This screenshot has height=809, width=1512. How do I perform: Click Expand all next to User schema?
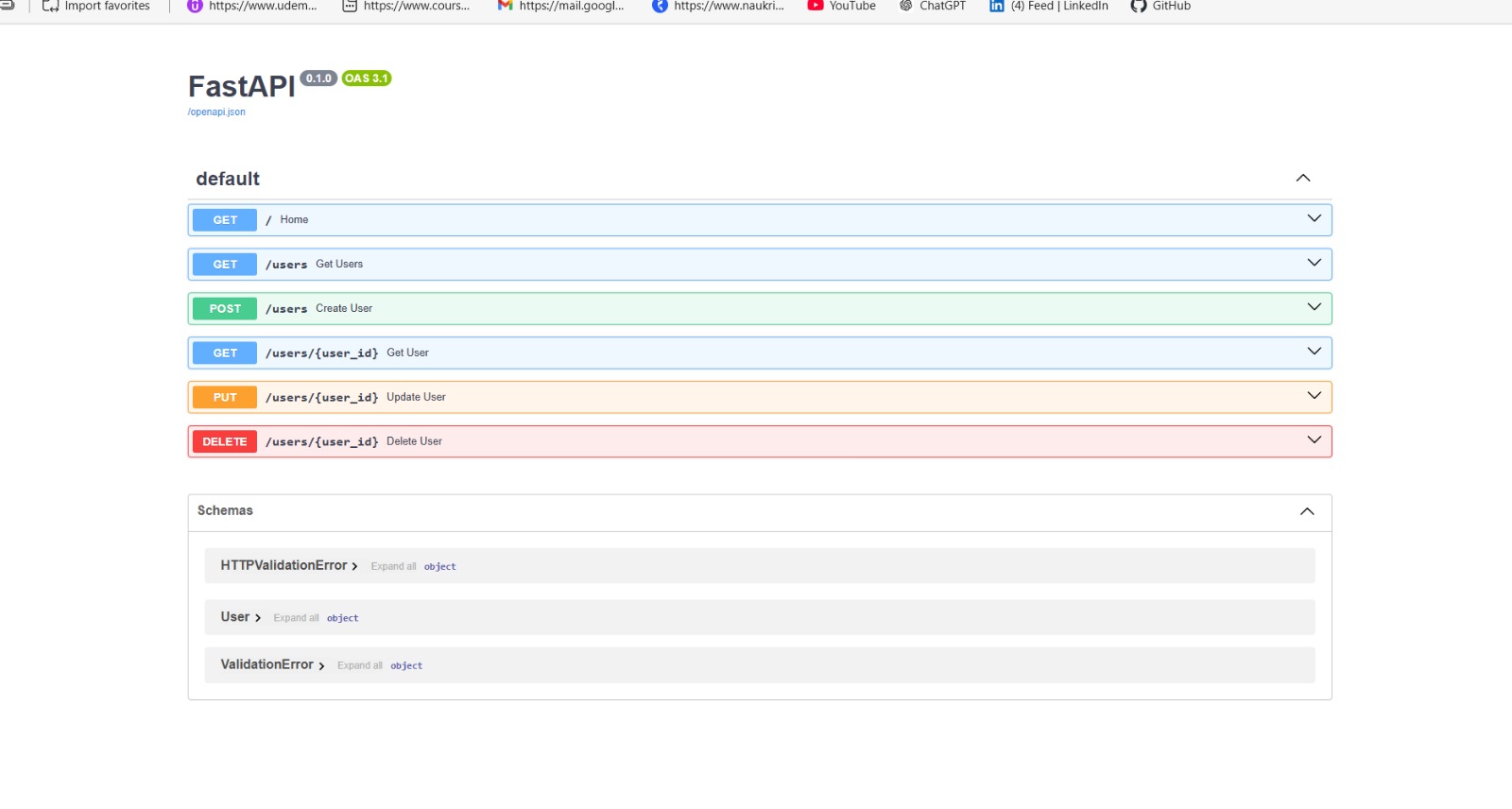tap(296, 618)
